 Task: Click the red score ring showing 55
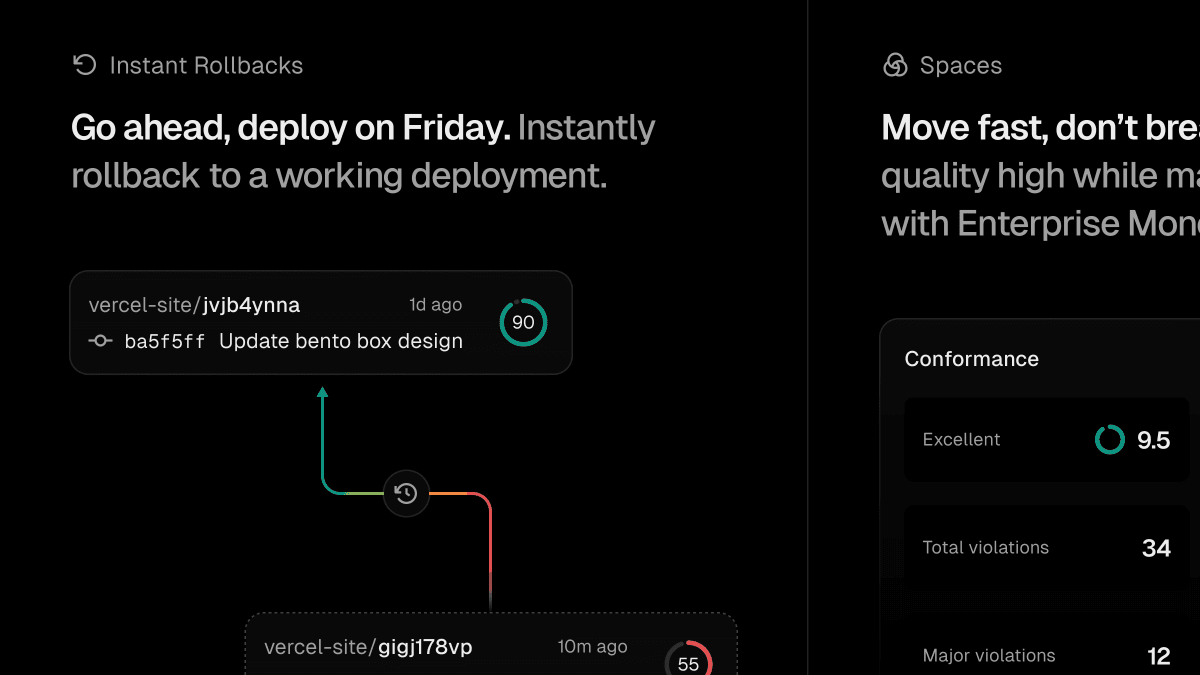click(689, 660)
